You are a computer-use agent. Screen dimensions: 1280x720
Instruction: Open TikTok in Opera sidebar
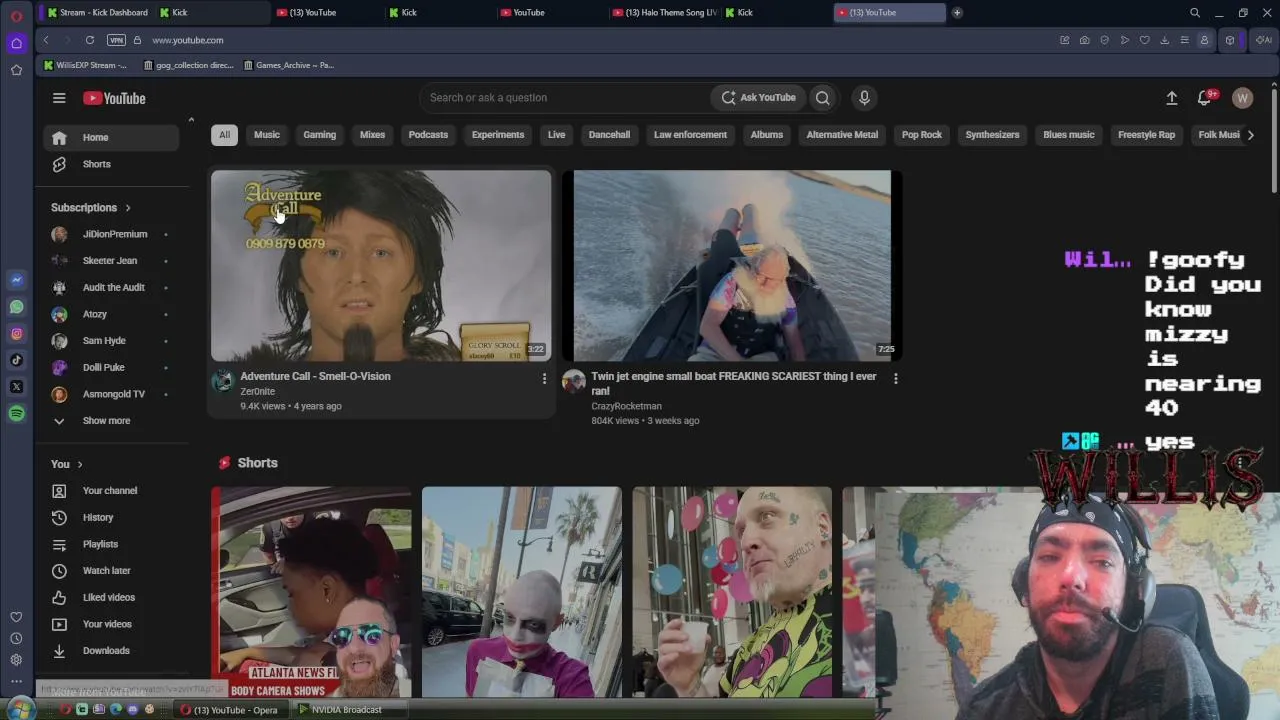16,360
